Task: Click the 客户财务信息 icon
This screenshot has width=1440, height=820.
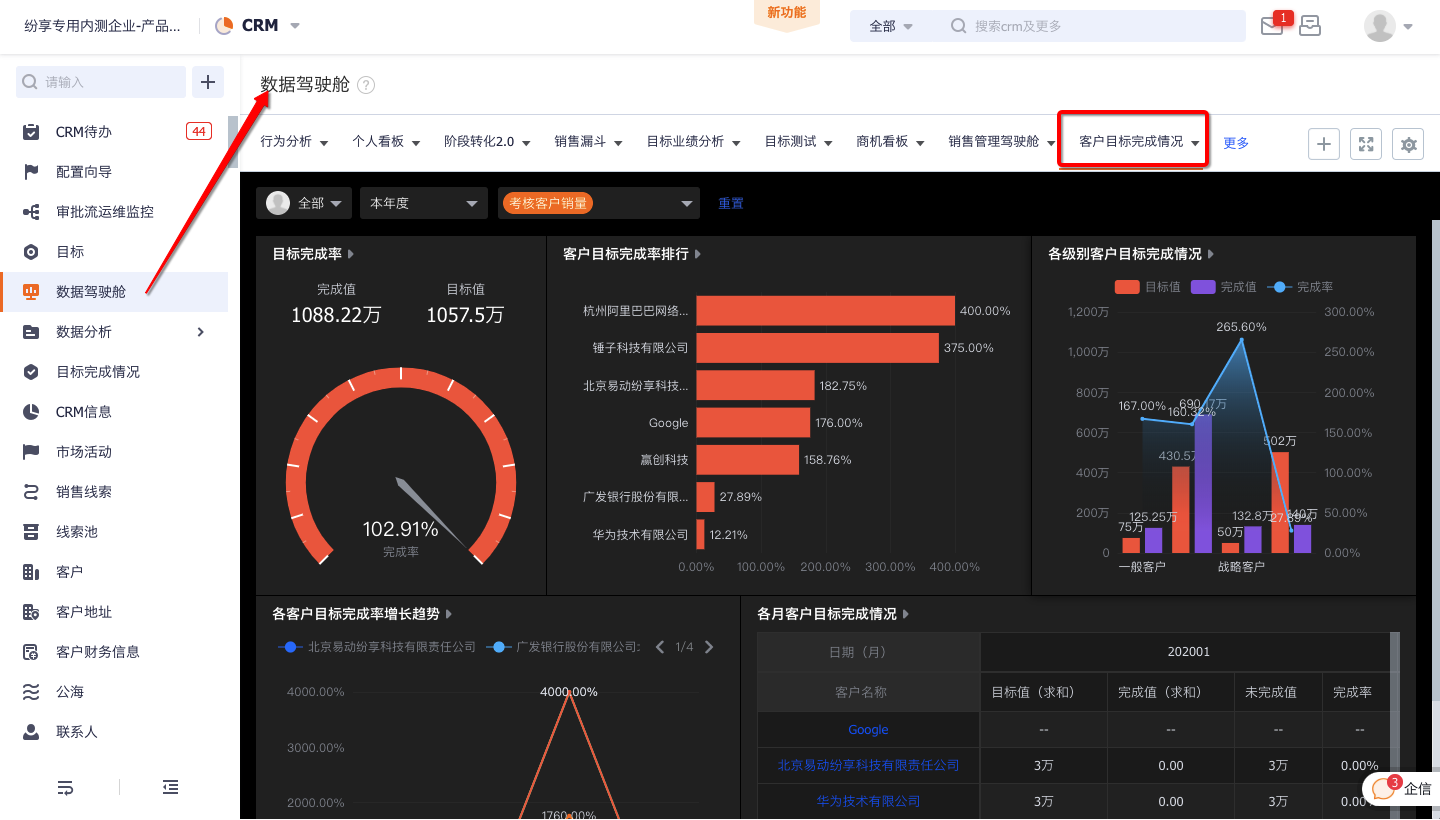Action: (x=31, y=652)
